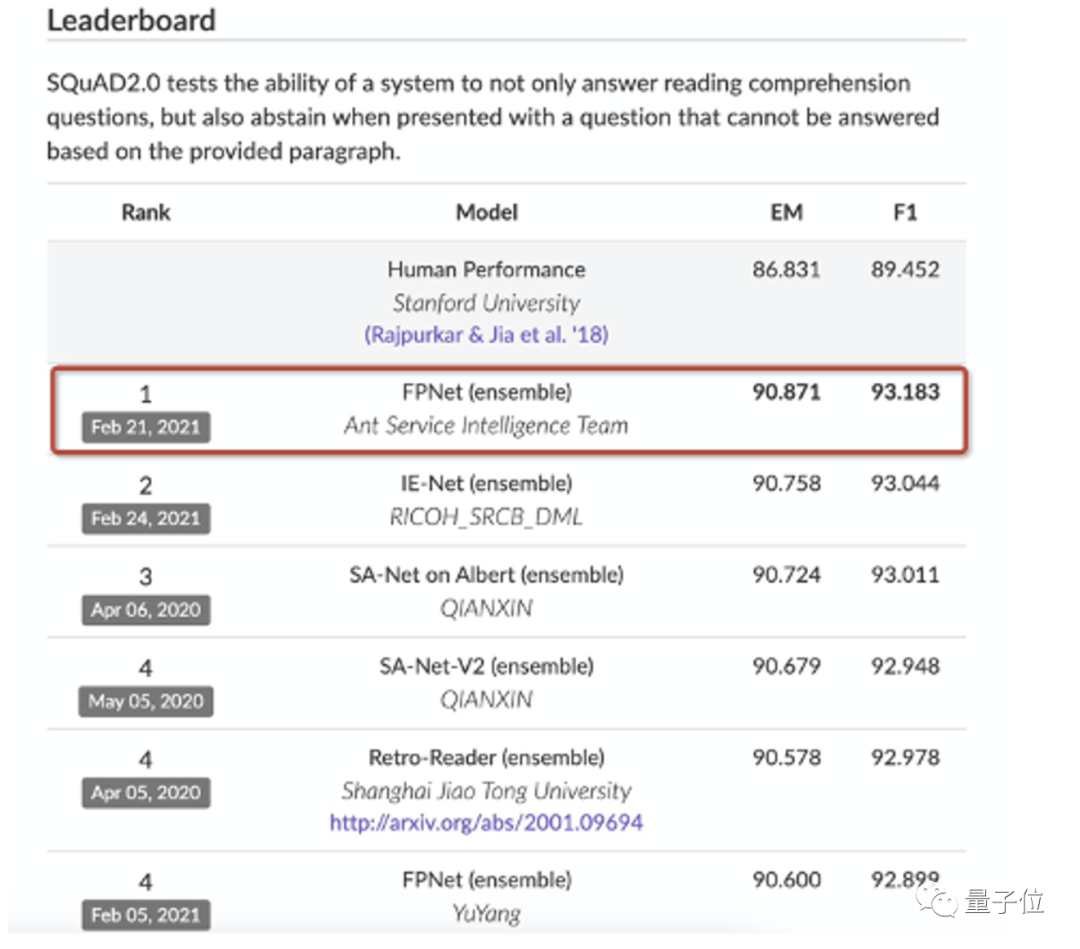Click the F1 column header
The height and width of the screenshot is (949, 1080).
905,212
